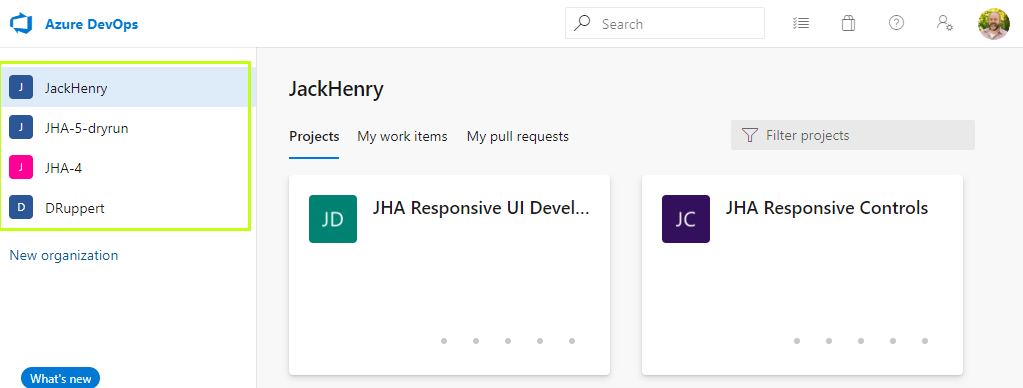
Task: Click the filter funnel icon
Action: coord(750,136)
